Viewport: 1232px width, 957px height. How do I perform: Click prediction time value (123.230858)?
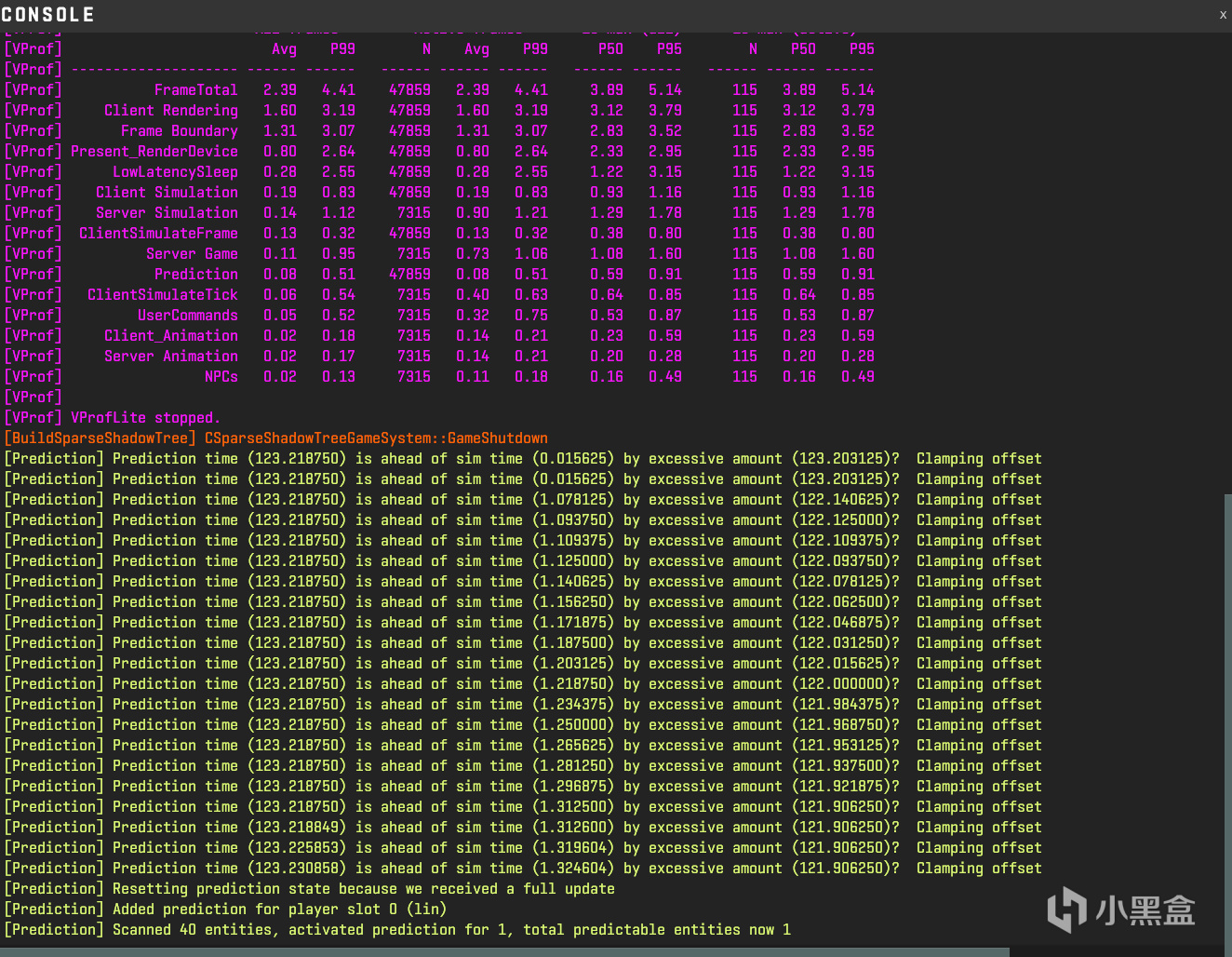coord(297,869)
